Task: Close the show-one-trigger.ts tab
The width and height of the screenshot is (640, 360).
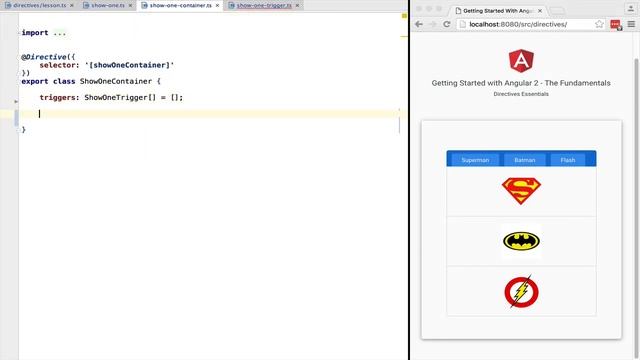Action: (297, 5)
